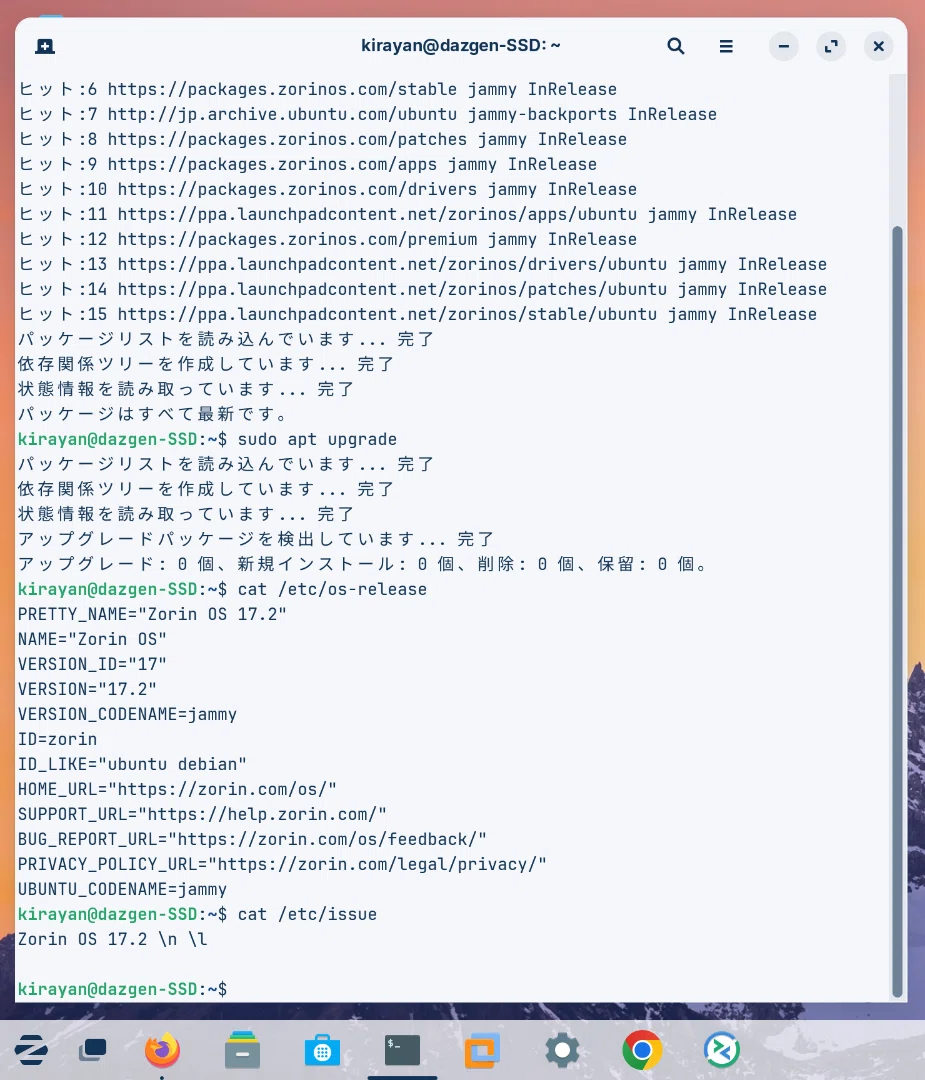This screenshot has width=925, height=1080.
Task: Click the packages.zorinos.com/patches line
Action: [322, 139]
